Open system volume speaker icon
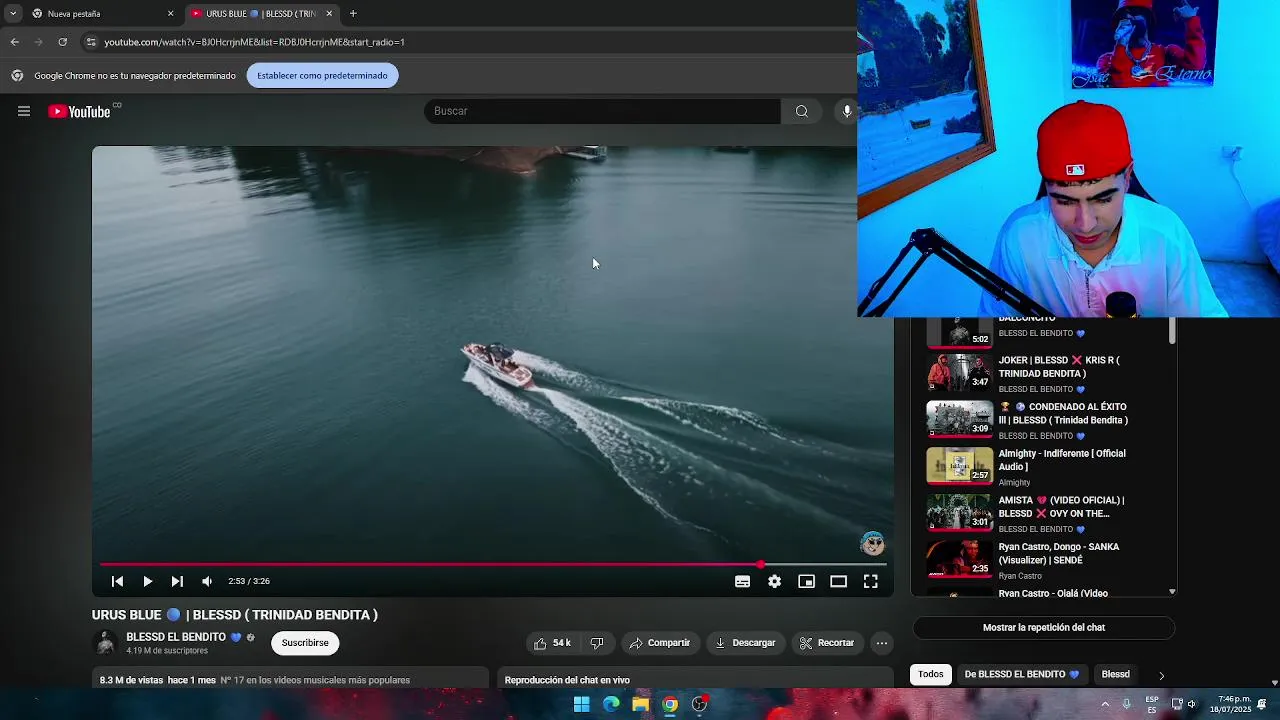The image size is (1280, 720). pyautogui.click(x=1191, y=704)
